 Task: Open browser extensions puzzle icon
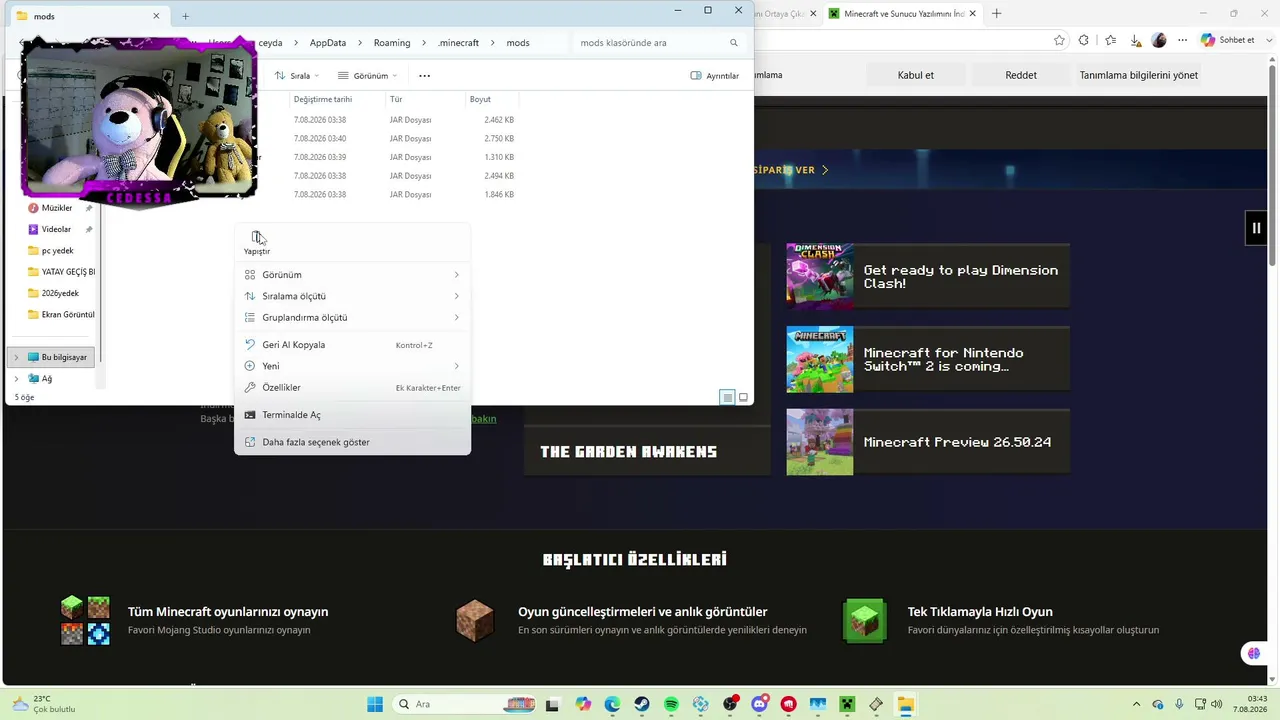(1084, 40)
